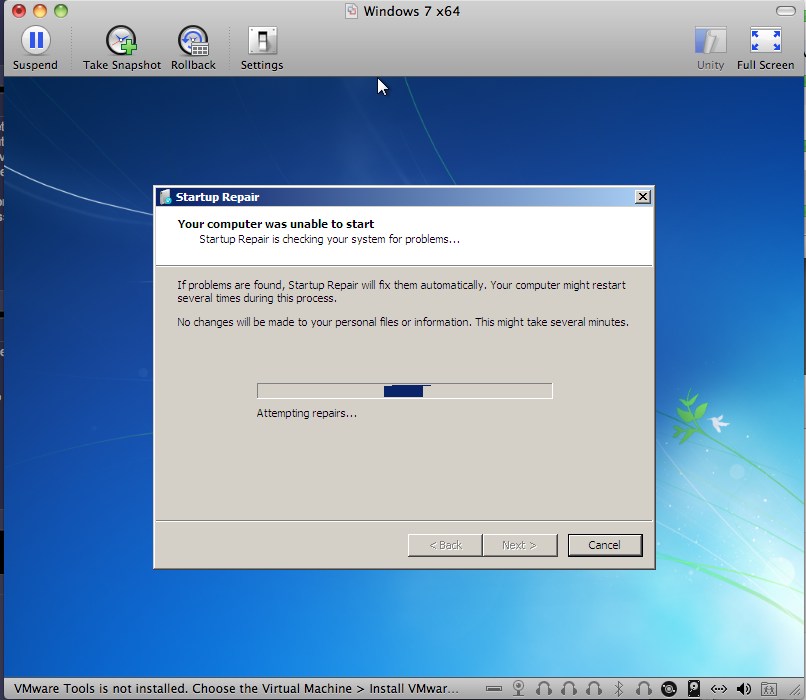The width and height of the screenshot is (806, 700).
Task: Click the 'Attempting repairs...' status text
Action: tap(307, 413)
